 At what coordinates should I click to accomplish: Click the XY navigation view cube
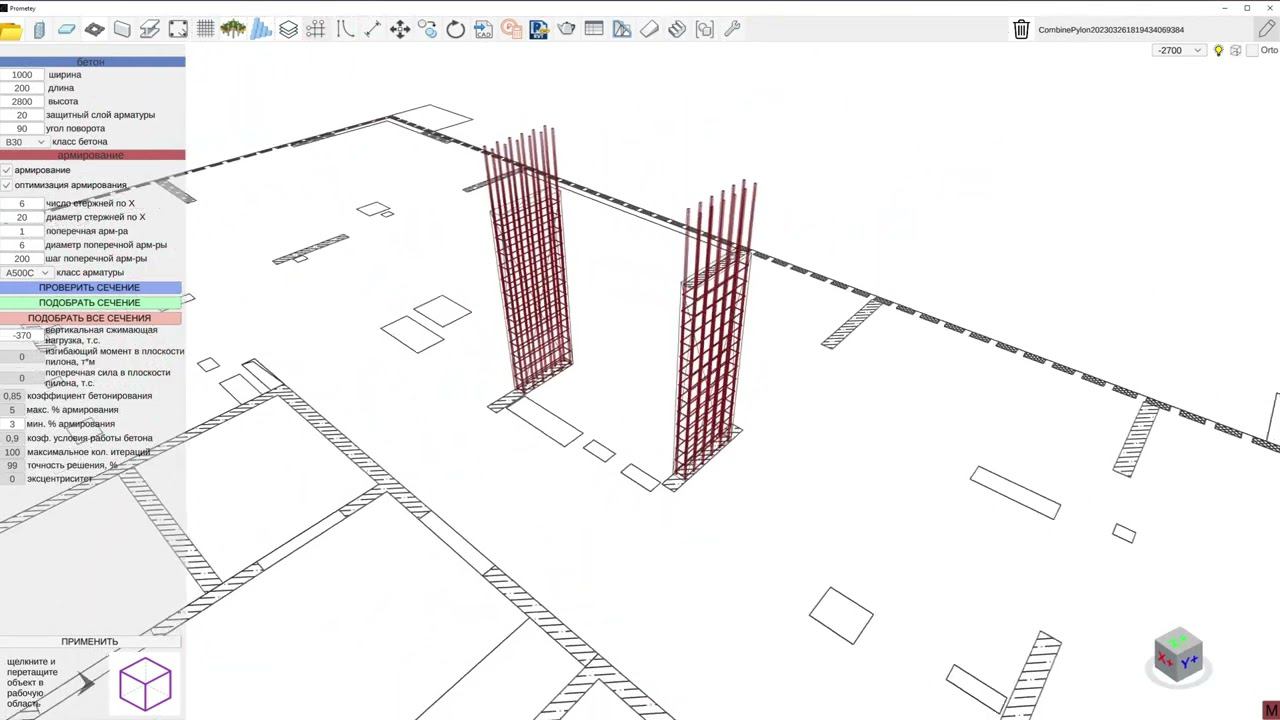[1178, 656]
